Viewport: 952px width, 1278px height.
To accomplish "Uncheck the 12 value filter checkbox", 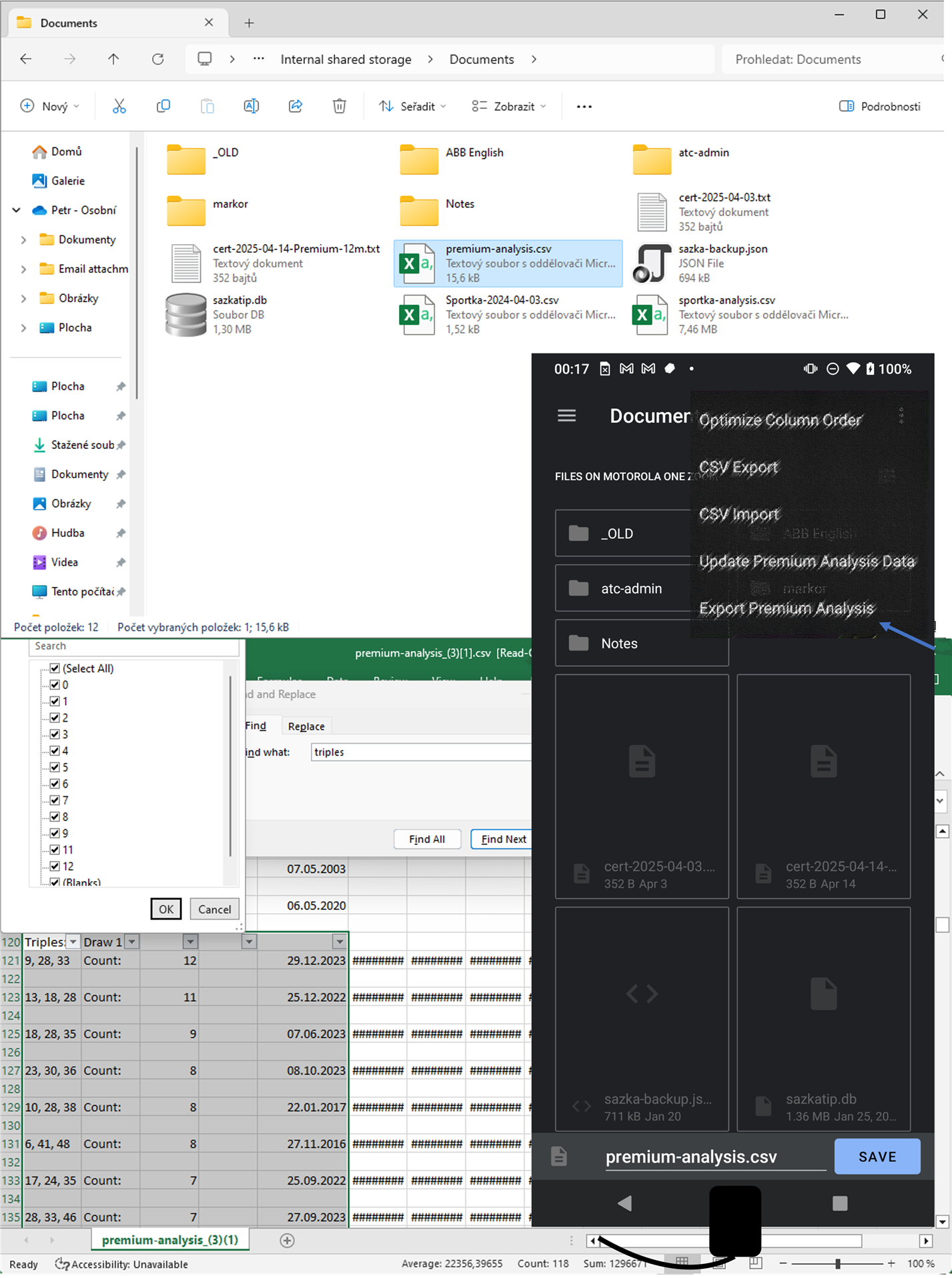I will 55,866.
